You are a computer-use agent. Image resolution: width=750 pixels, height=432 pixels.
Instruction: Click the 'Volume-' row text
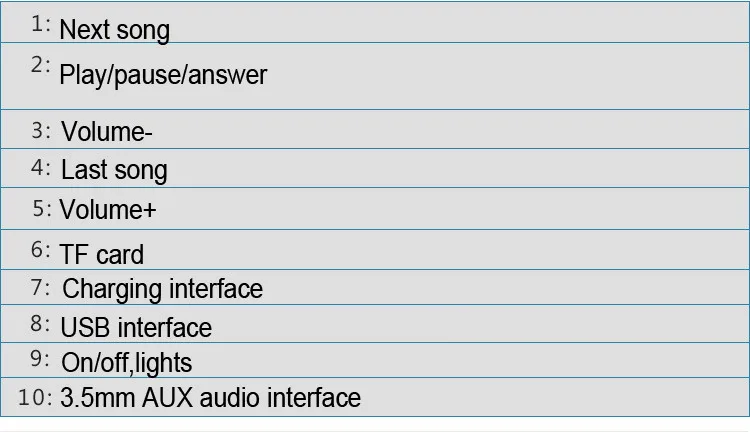(107, 132)
